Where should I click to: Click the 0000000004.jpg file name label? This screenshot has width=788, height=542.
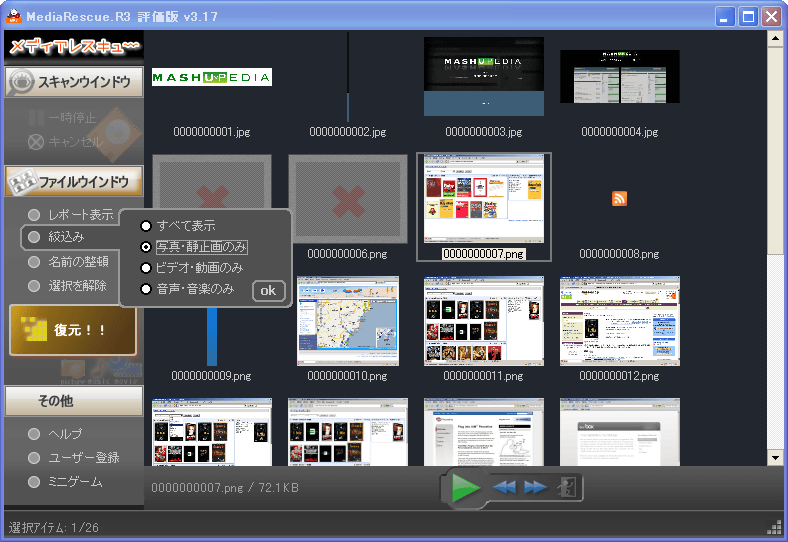point(620,132)
